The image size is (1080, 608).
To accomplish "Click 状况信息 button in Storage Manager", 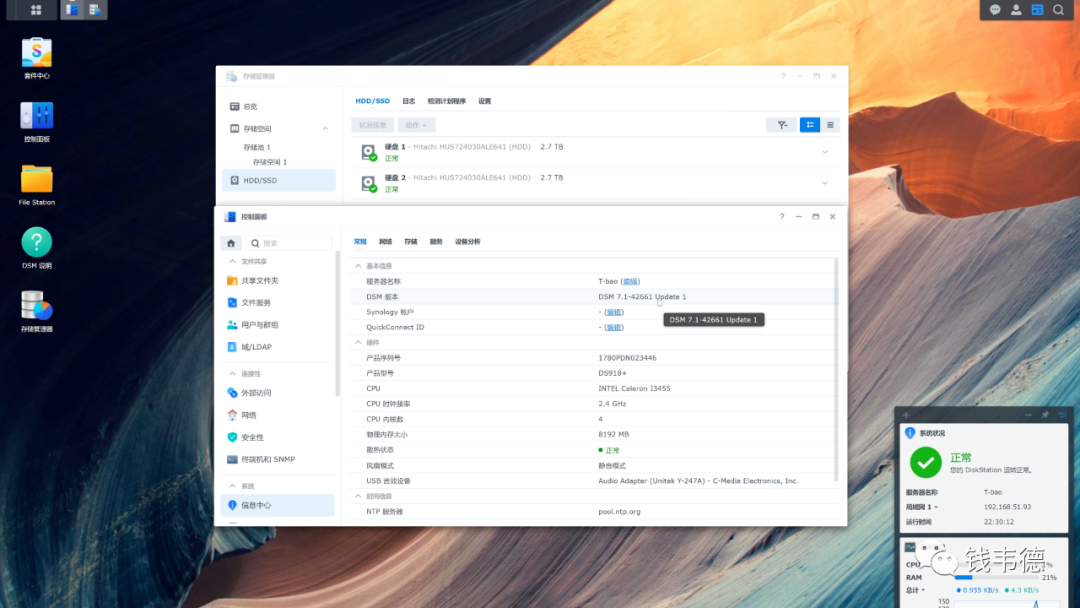I will tap(373, 125).
